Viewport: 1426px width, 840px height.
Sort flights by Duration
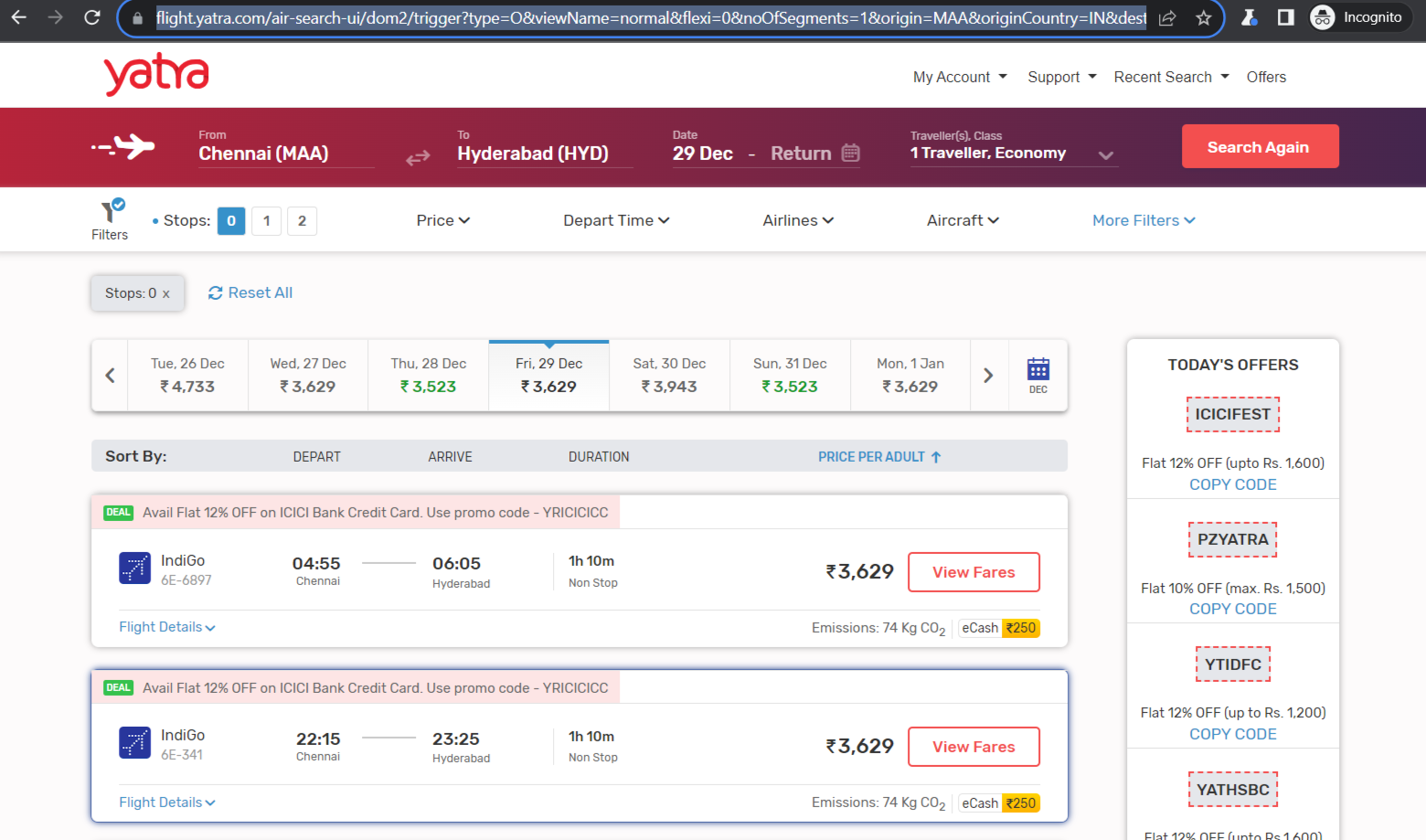coord(599,456)
